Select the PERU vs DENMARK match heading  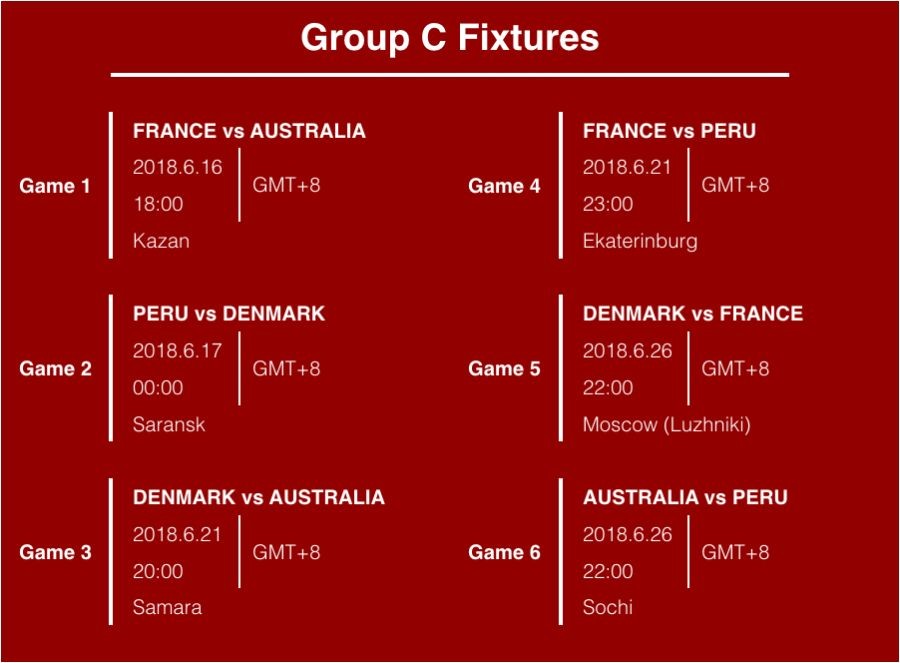tap(228, 314)
